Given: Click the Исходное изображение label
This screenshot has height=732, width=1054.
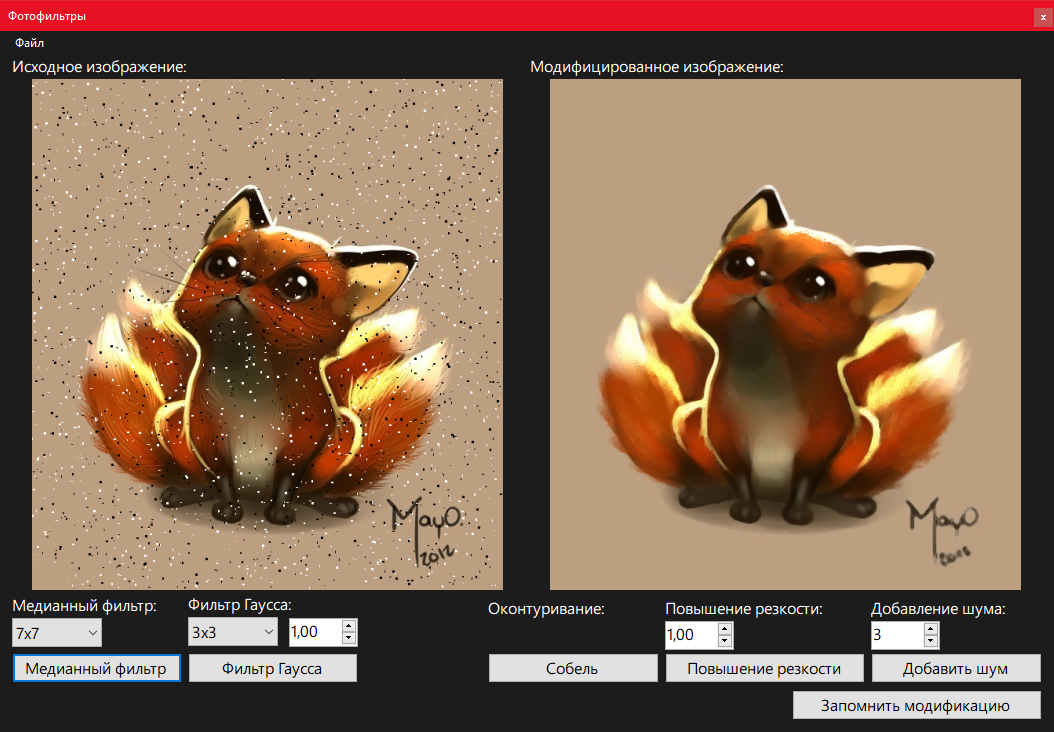Looking at the screenshot, I should point(99,67).
